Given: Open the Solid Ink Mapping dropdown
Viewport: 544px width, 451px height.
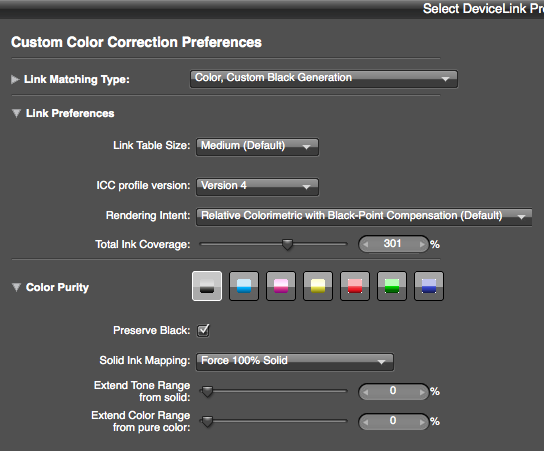Looking at the screenshot, I should coord(295,362).
